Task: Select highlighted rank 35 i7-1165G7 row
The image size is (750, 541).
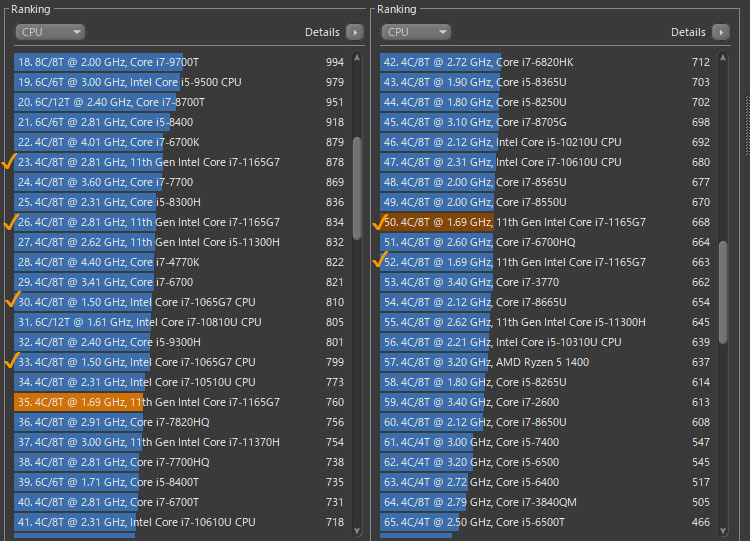Action: point(179,402)
